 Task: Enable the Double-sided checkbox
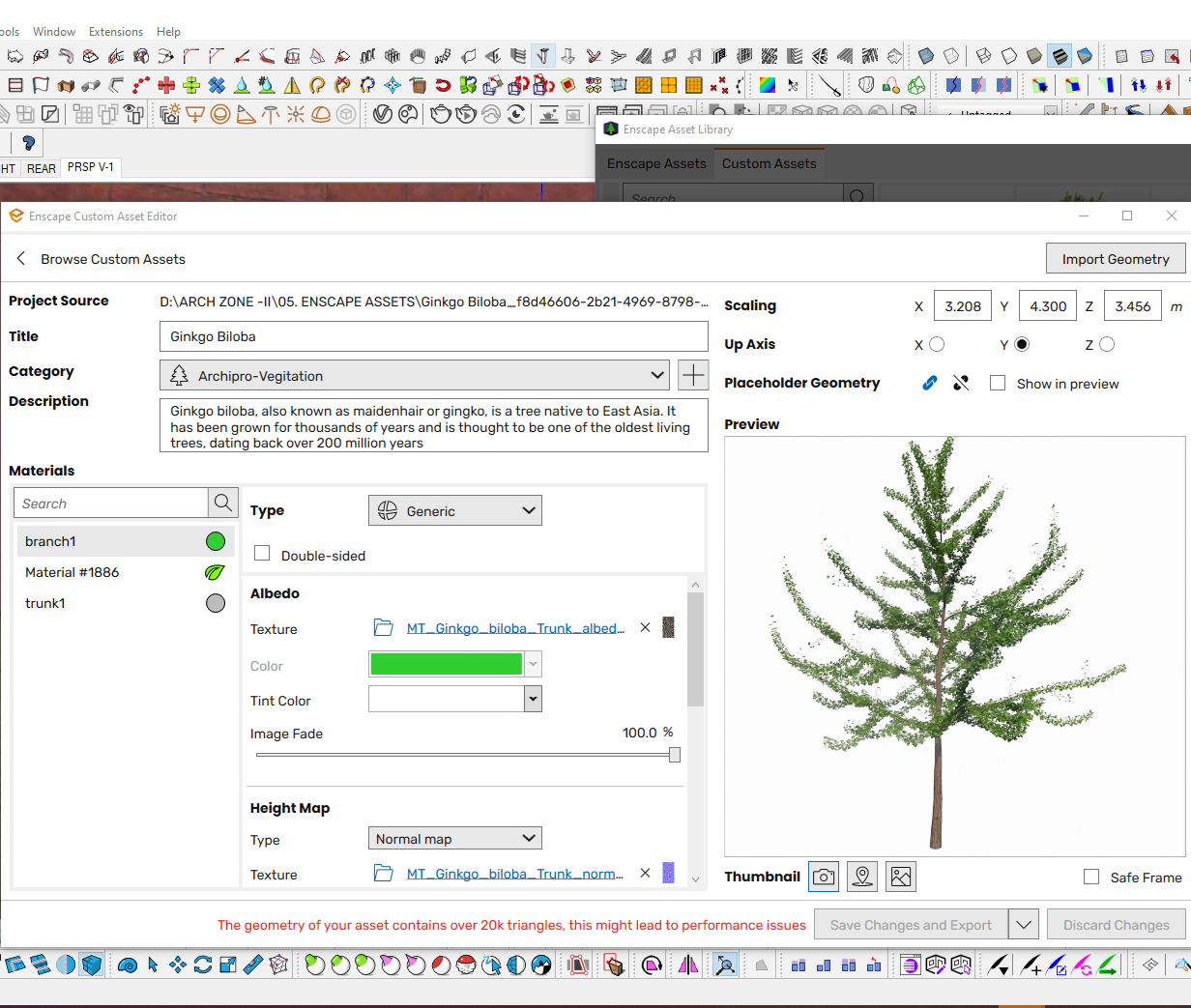[262, 553]
